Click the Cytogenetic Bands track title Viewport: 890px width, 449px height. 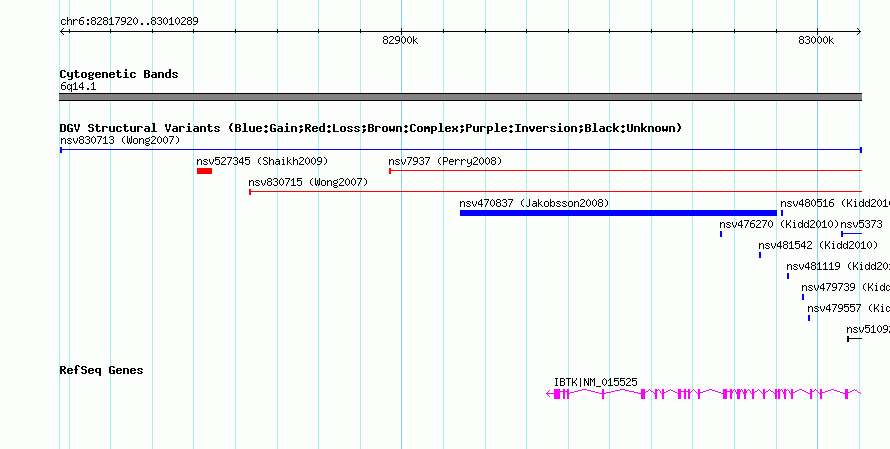[119, 74]
